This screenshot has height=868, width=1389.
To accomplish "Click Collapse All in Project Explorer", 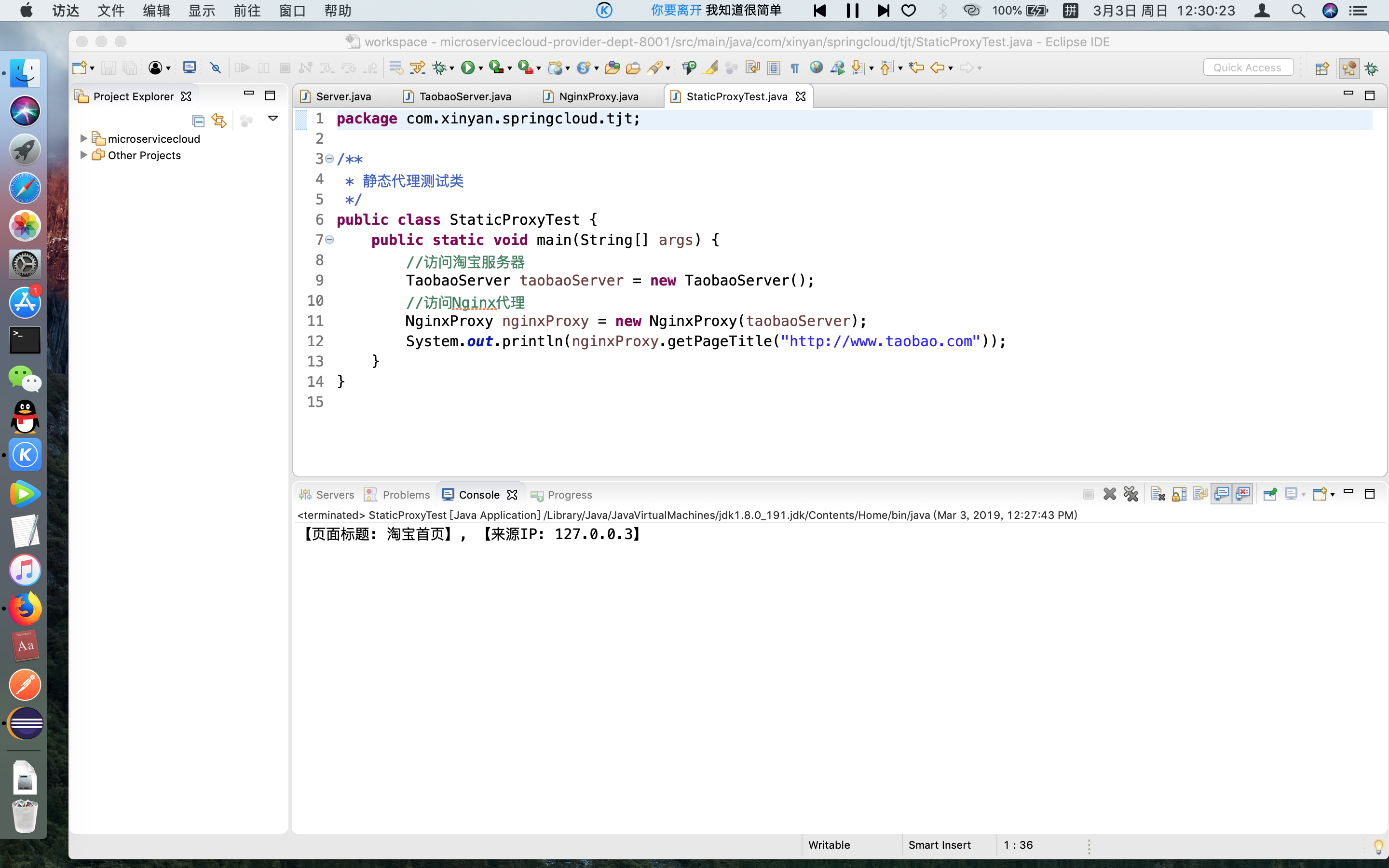I will tap(198, 121).
